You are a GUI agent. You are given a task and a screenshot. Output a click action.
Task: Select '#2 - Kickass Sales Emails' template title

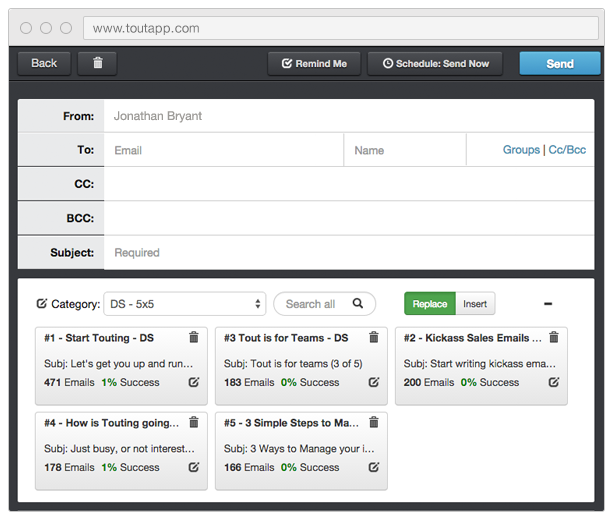pyautogui.click(x=472, y=338)
